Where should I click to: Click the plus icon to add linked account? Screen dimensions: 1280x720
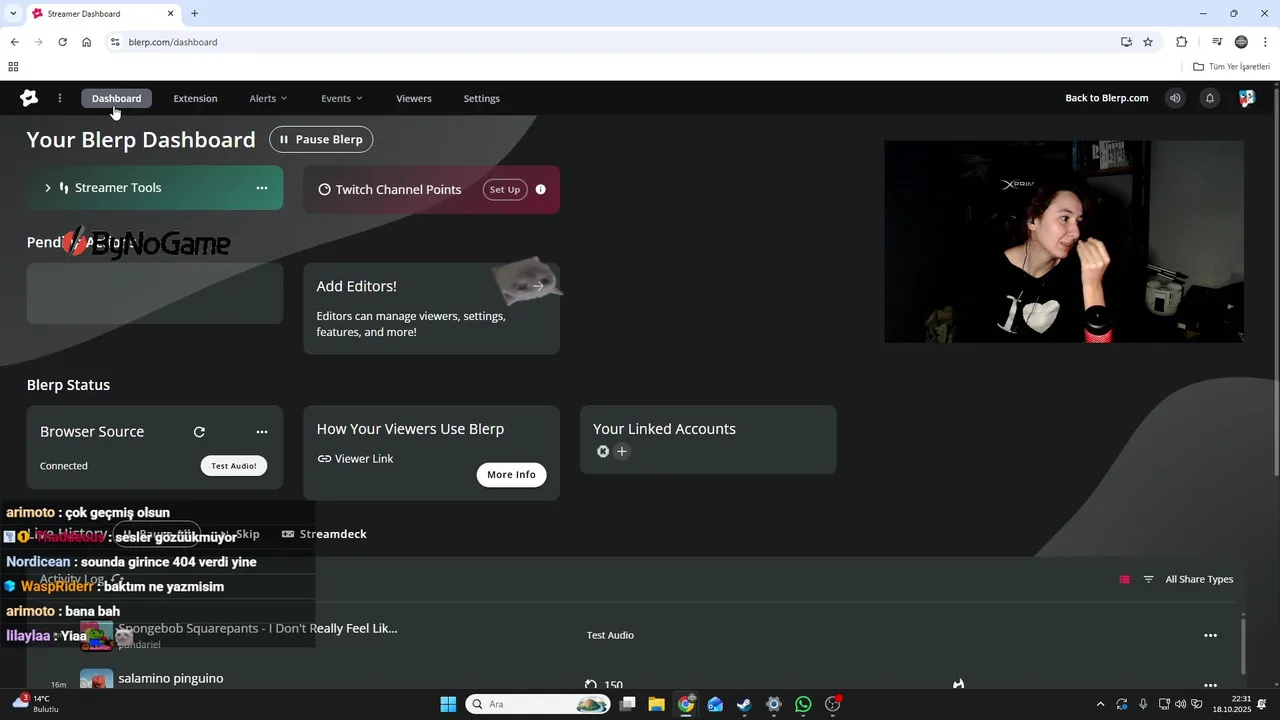pyautogui.click(x=622, y=452)
